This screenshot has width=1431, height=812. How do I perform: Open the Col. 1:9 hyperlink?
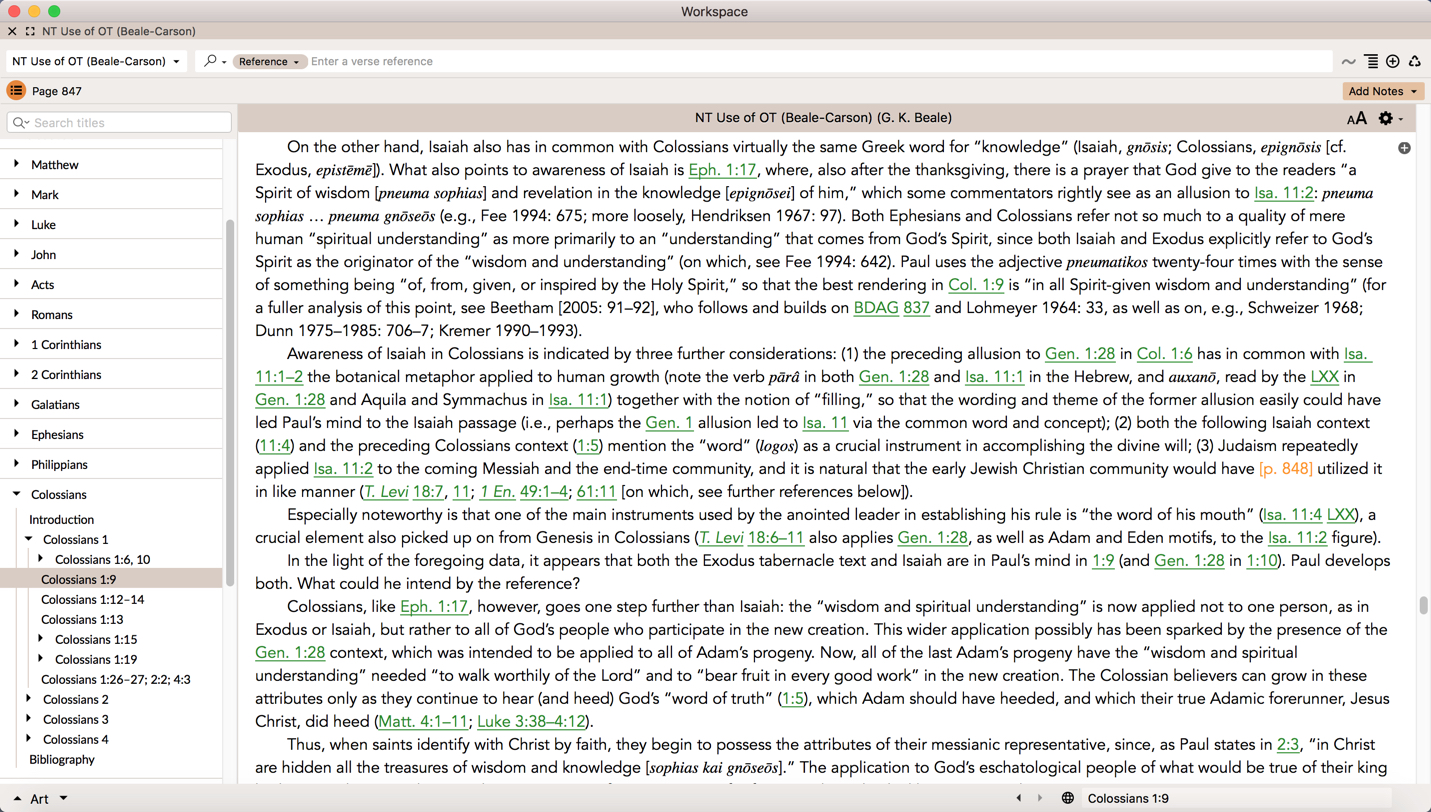[975, 285]
